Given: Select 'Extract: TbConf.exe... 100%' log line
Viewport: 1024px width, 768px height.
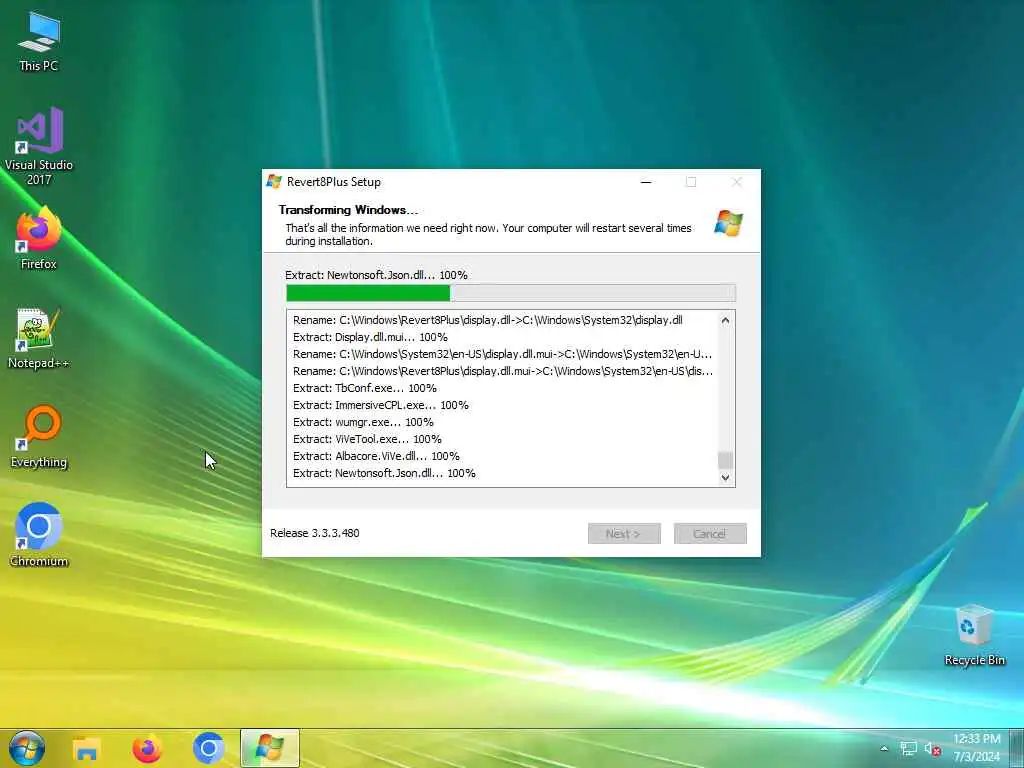Looking at the screenshot, I should 364,388.
